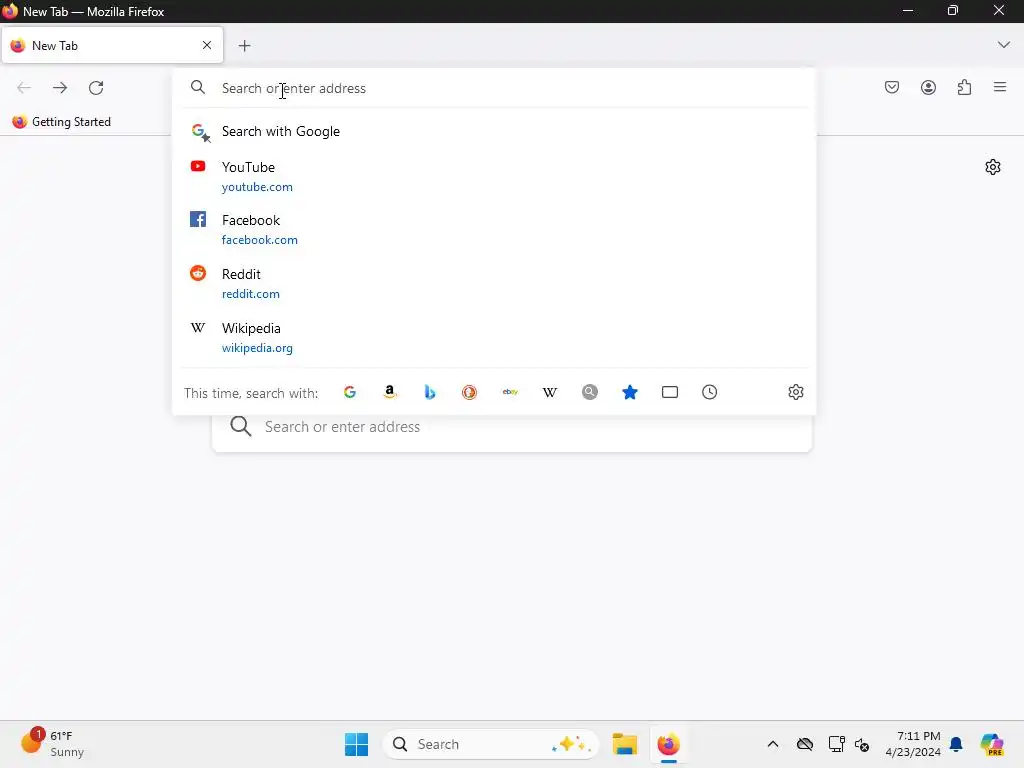Image resolution: width=1024 pixels, height=768 pixels.
Task: Search this time with Amazon icon
Action: tap(390, 392)
